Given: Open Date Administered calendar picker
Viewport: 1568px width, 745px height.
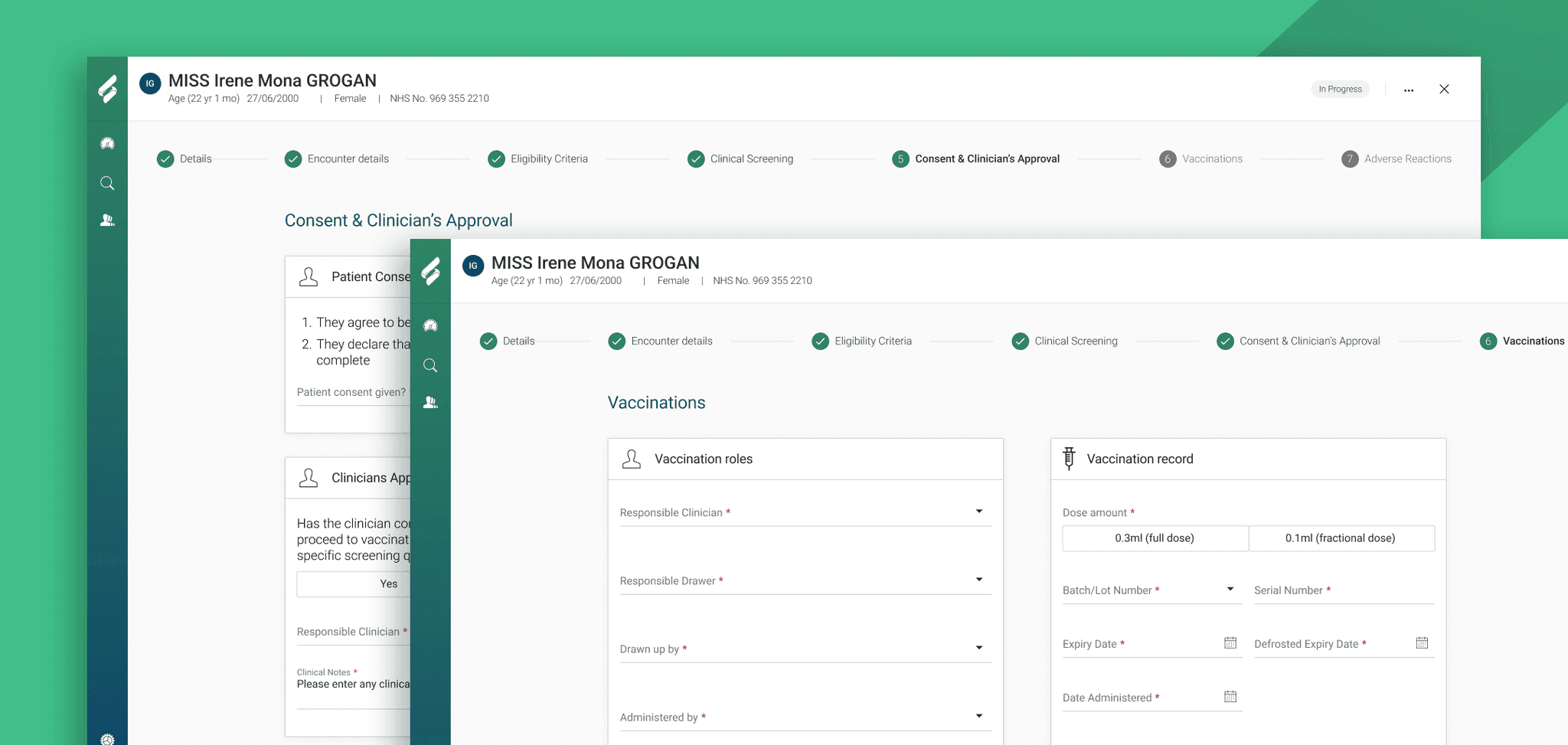Looking at the screenshot, I should tap(1230, 697).
